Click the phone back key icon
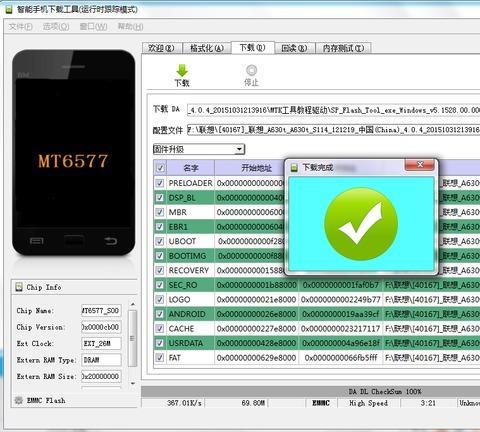Viewport: 480px width, 432px height. [111, 241]
